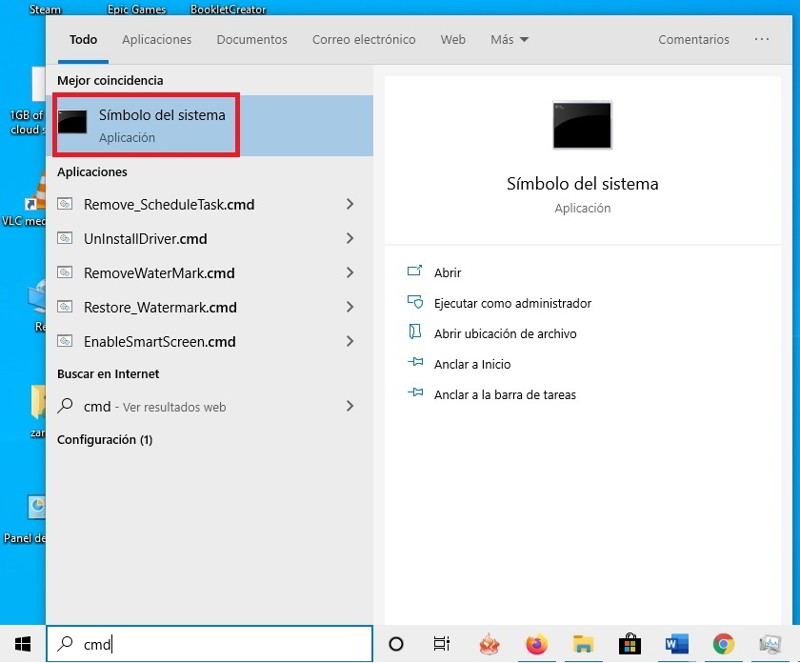The height and width of the screenshot is (663, 800).
Task: Expand options for Remove_ScheduleTask.cmd
Action: coord(350,204)
